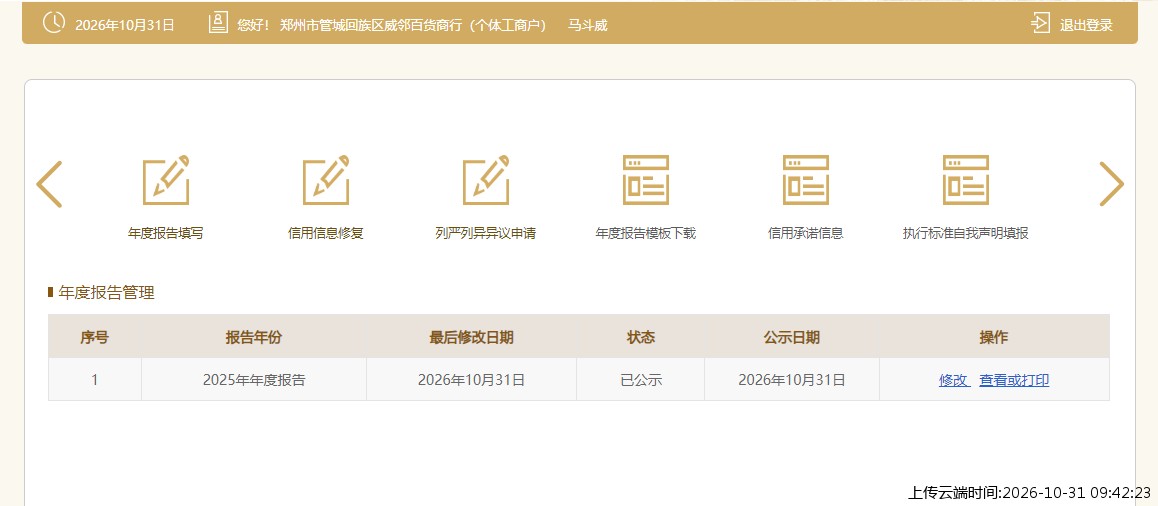
Task: Open the 年度报告模板下载 page icon
Action: pos(645,180)
